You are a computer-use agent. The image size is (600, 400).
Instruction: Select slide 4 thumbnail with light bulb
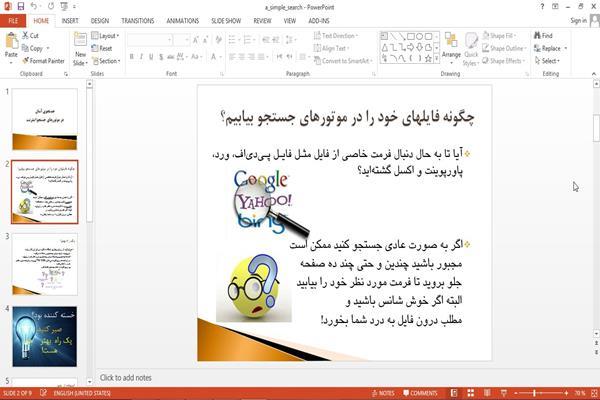[x=45, y=336]
